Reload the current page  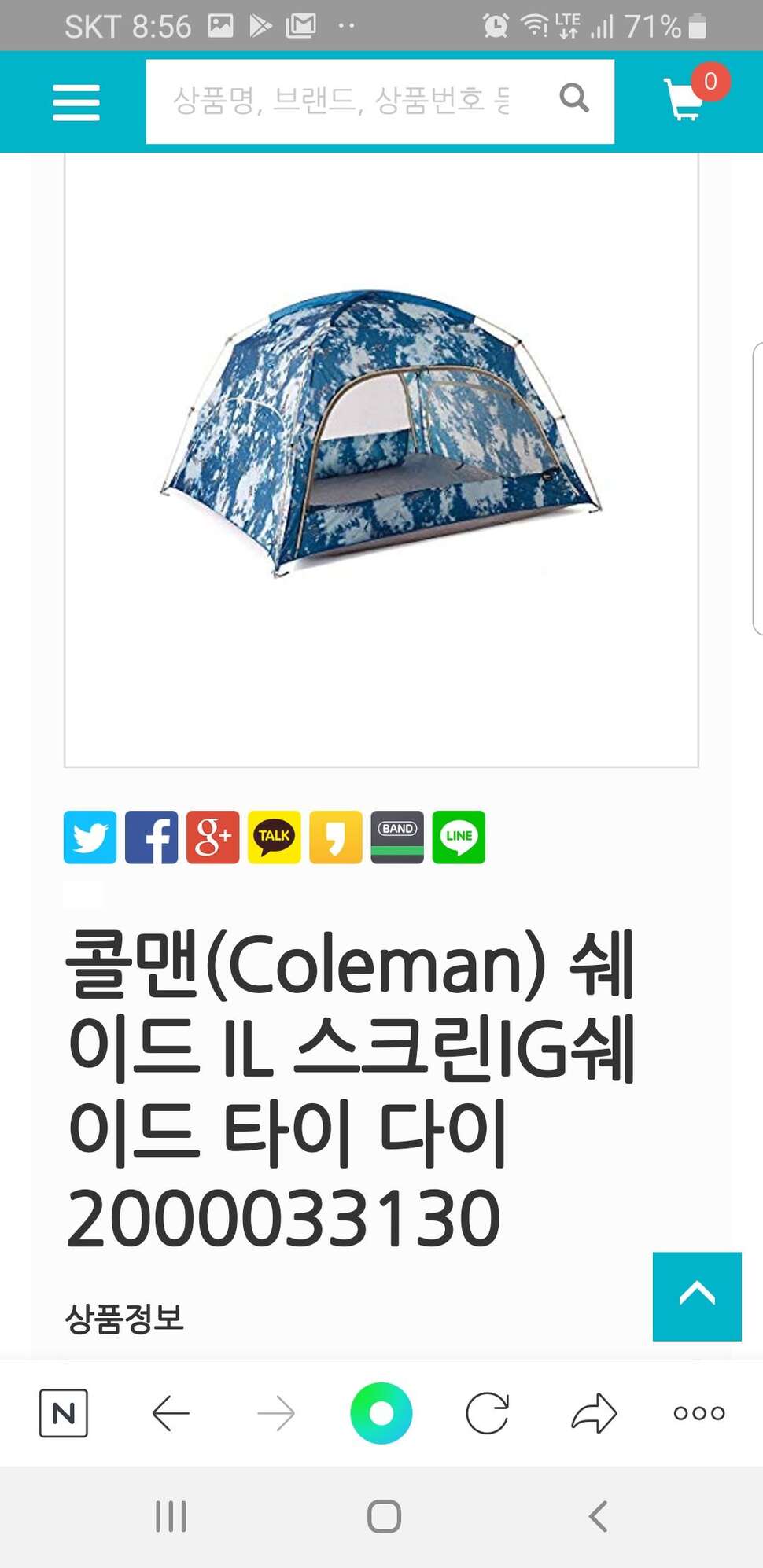488,1413
